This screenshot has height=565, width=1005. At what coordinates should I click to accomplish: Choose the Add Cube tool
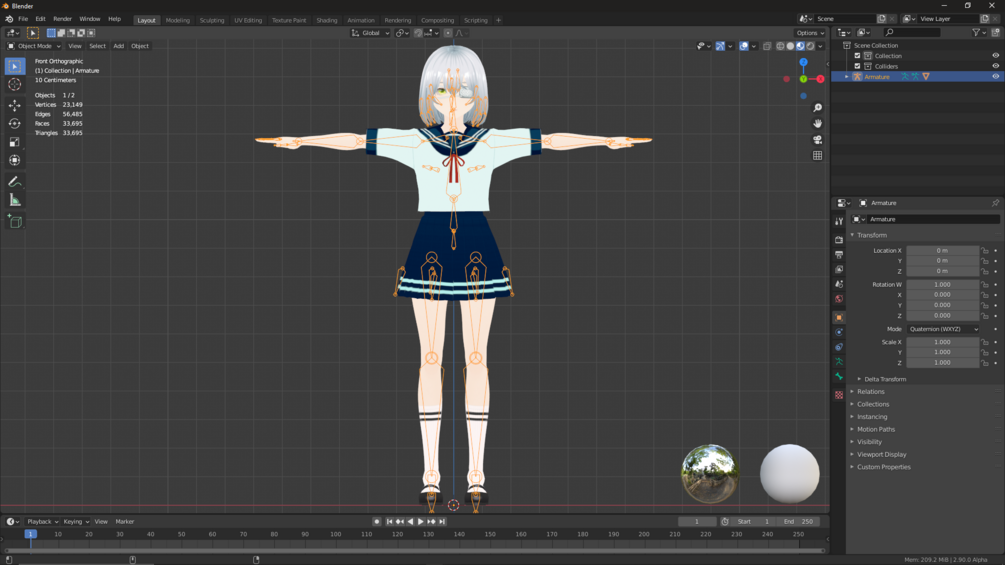pos(15,222)
